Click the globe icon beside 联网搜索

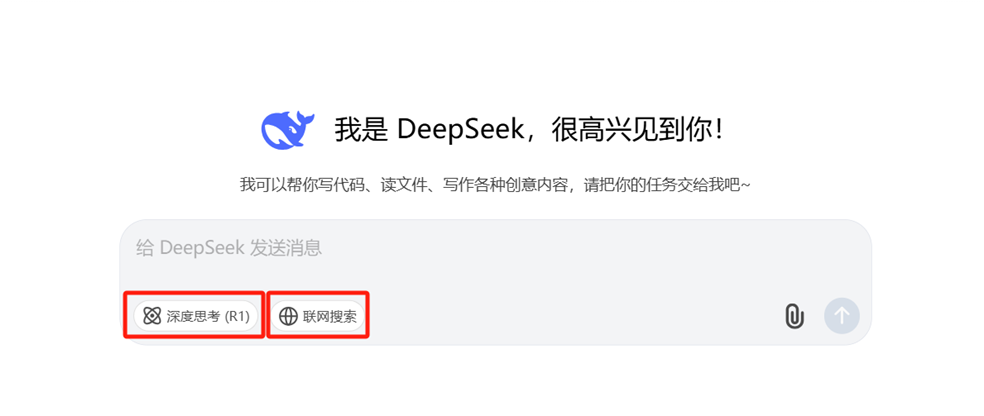pos(288,316)
